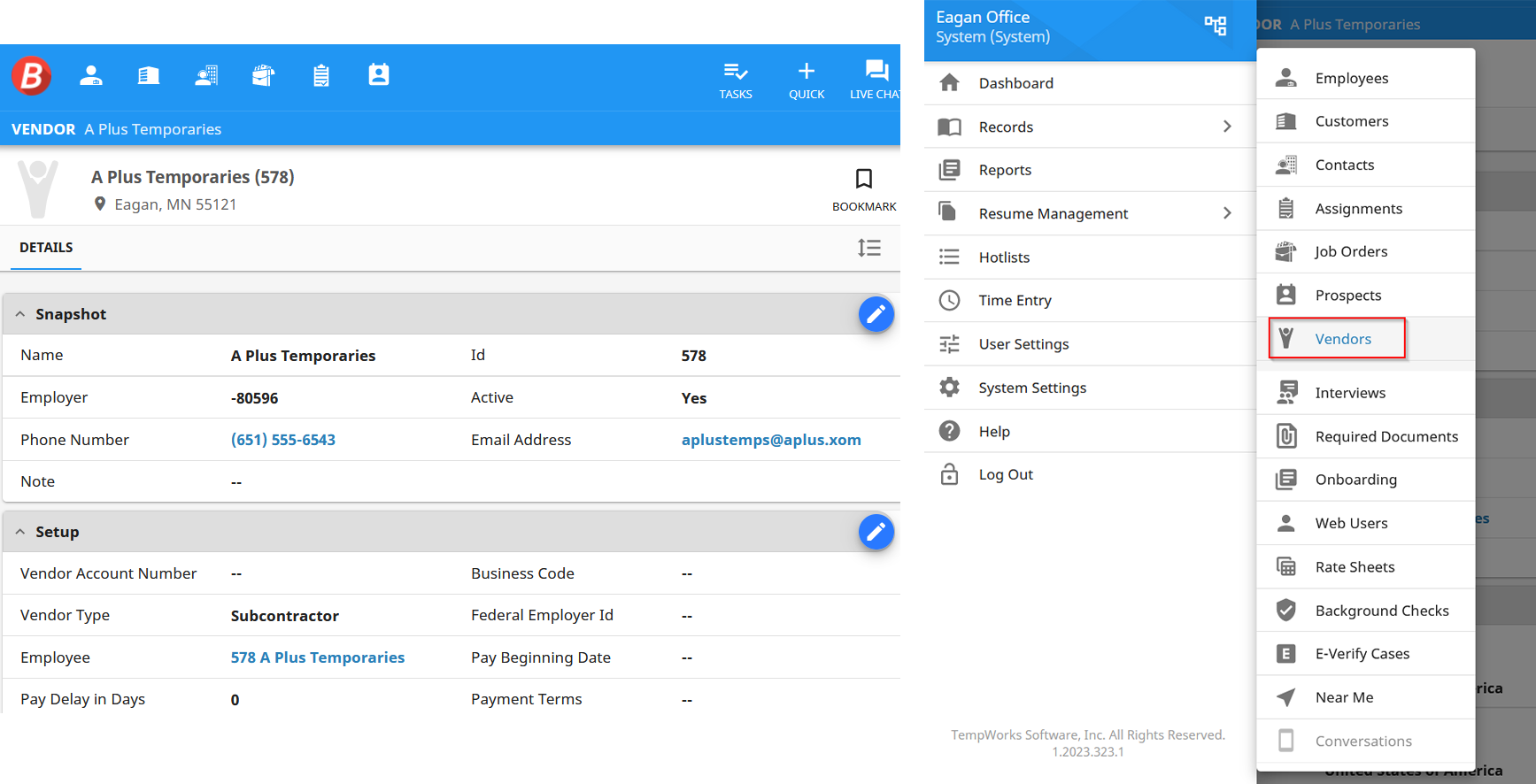Select Customers in the Records submenu
This screenshot has height=784, width=1536.
[x=1366, y=121]
